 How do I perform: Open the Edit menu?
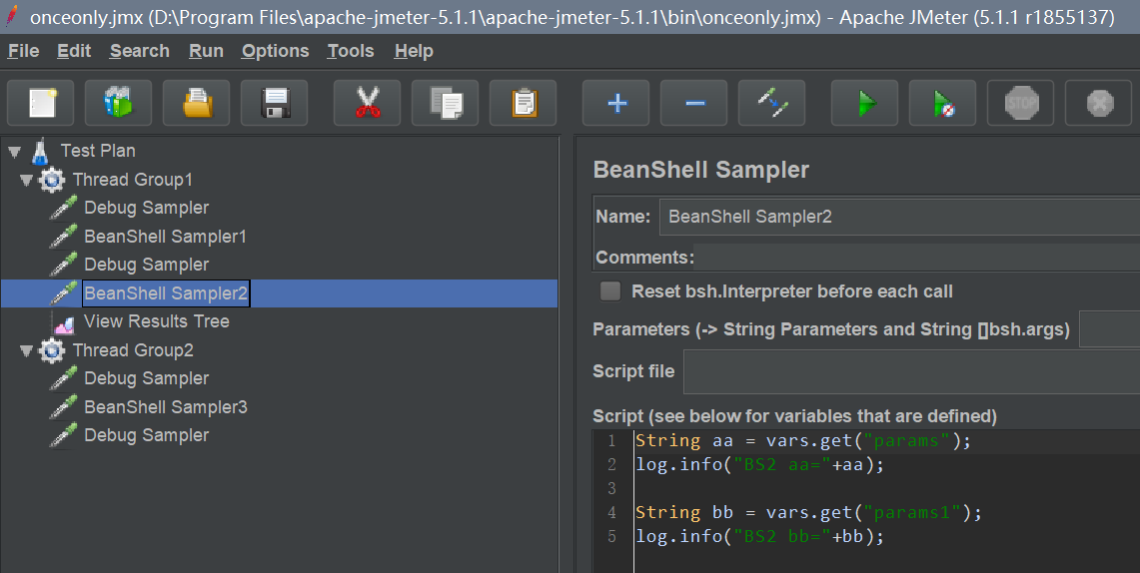click(74, 51)
